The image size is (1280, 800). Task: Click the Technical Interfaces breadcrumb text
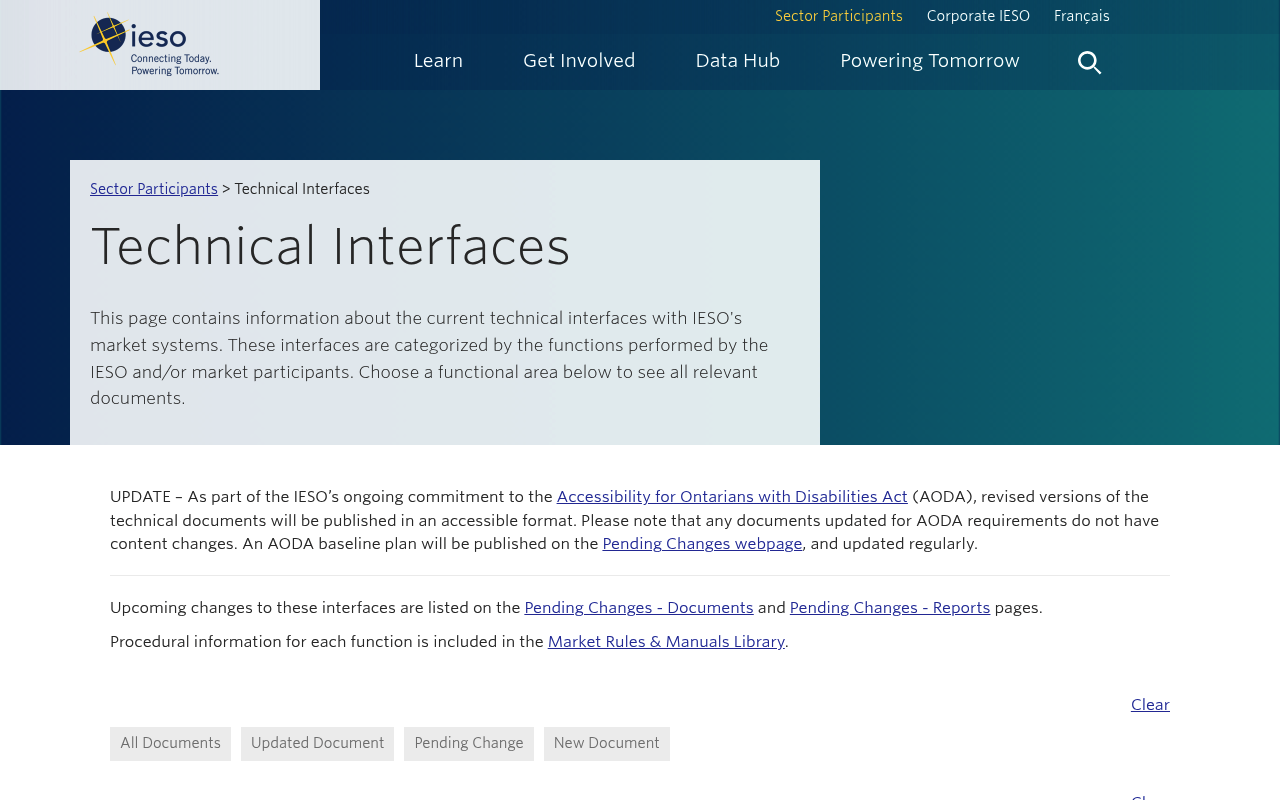coord(302,189)
